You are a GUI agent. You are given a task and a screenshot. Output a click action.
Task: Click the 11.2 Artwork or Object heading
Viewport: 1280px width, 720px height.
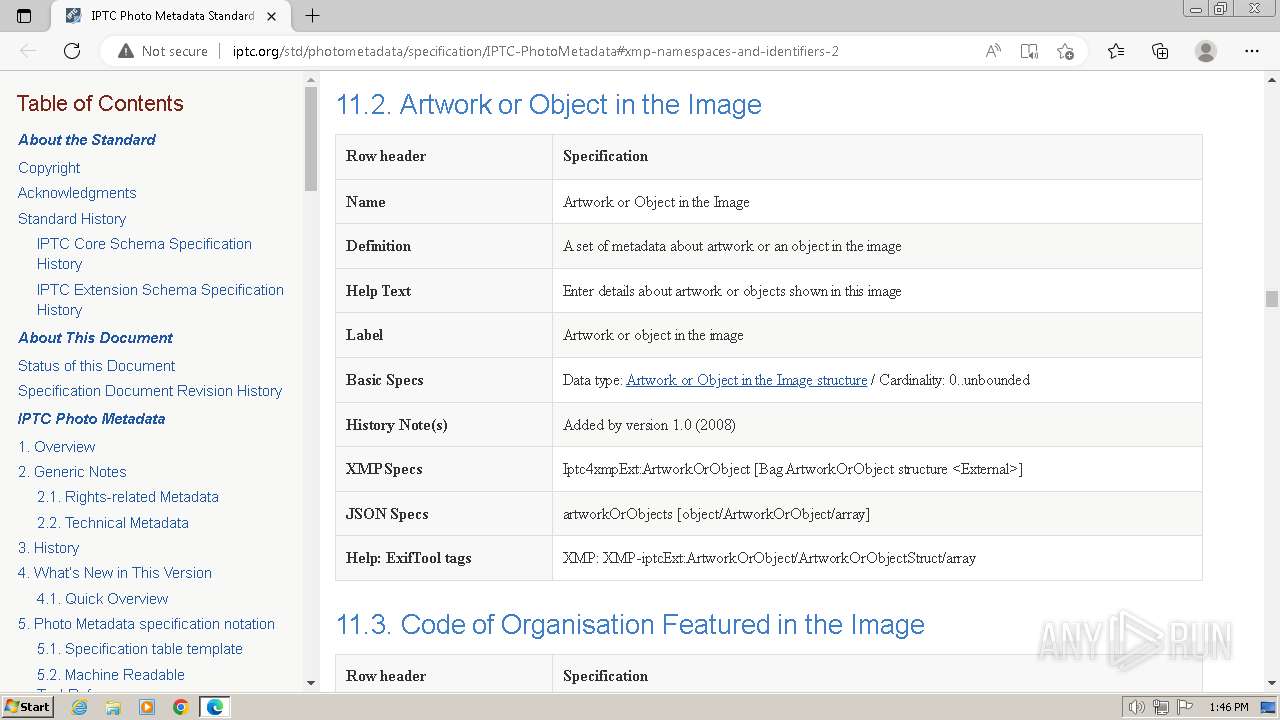pos(548,105)
